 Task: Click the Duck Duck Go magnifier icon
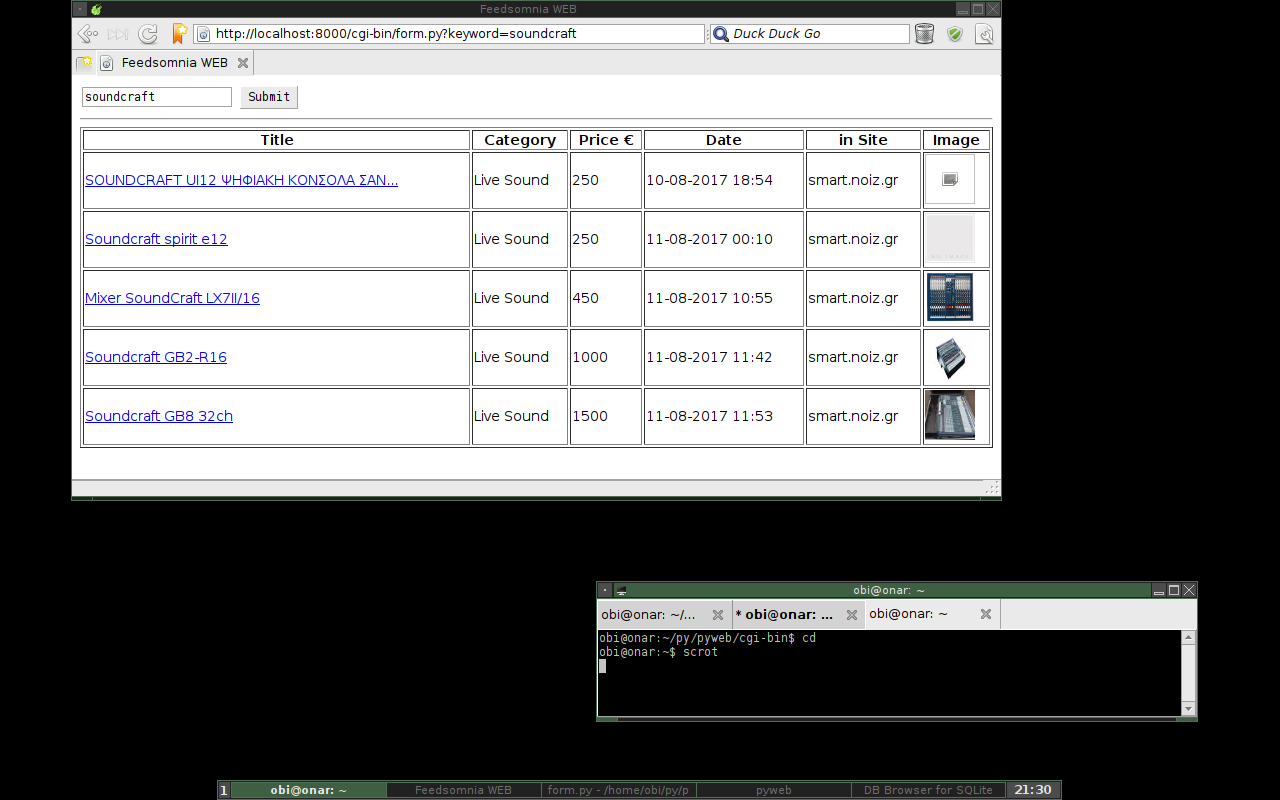pos(721,34)
